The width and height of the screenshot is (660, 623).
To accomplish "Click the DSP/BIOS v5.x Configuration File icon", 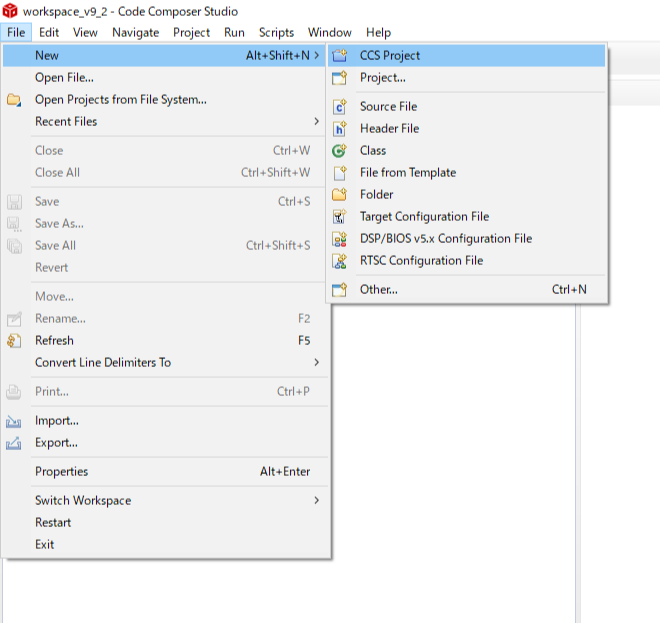I will tap(340, 239).
